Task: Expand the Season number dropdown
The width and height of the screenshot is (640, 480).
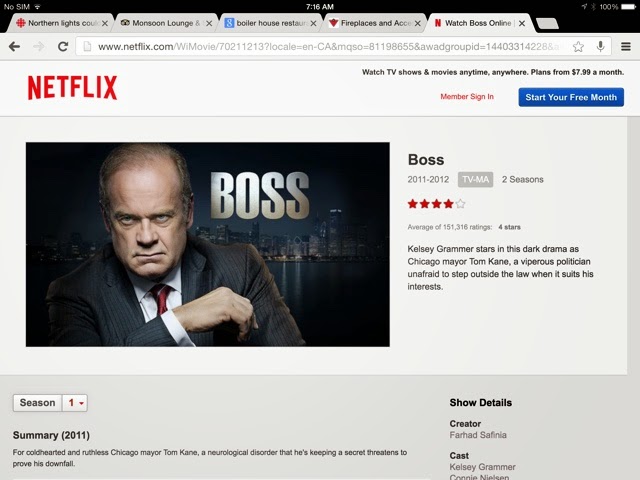Action: [75, 403]
